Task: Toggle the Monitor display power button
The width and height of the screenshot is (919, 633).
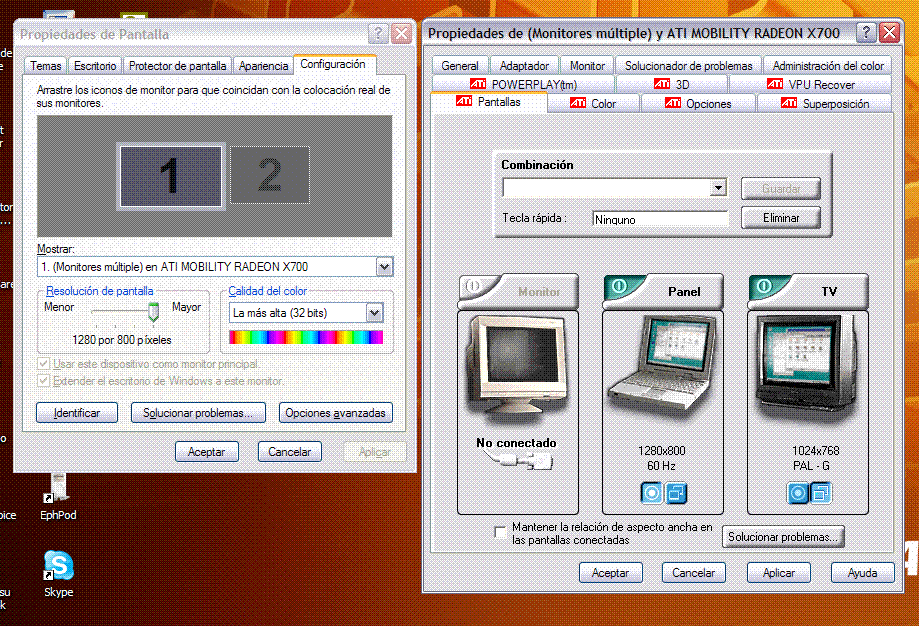Action: coord(473,286)
